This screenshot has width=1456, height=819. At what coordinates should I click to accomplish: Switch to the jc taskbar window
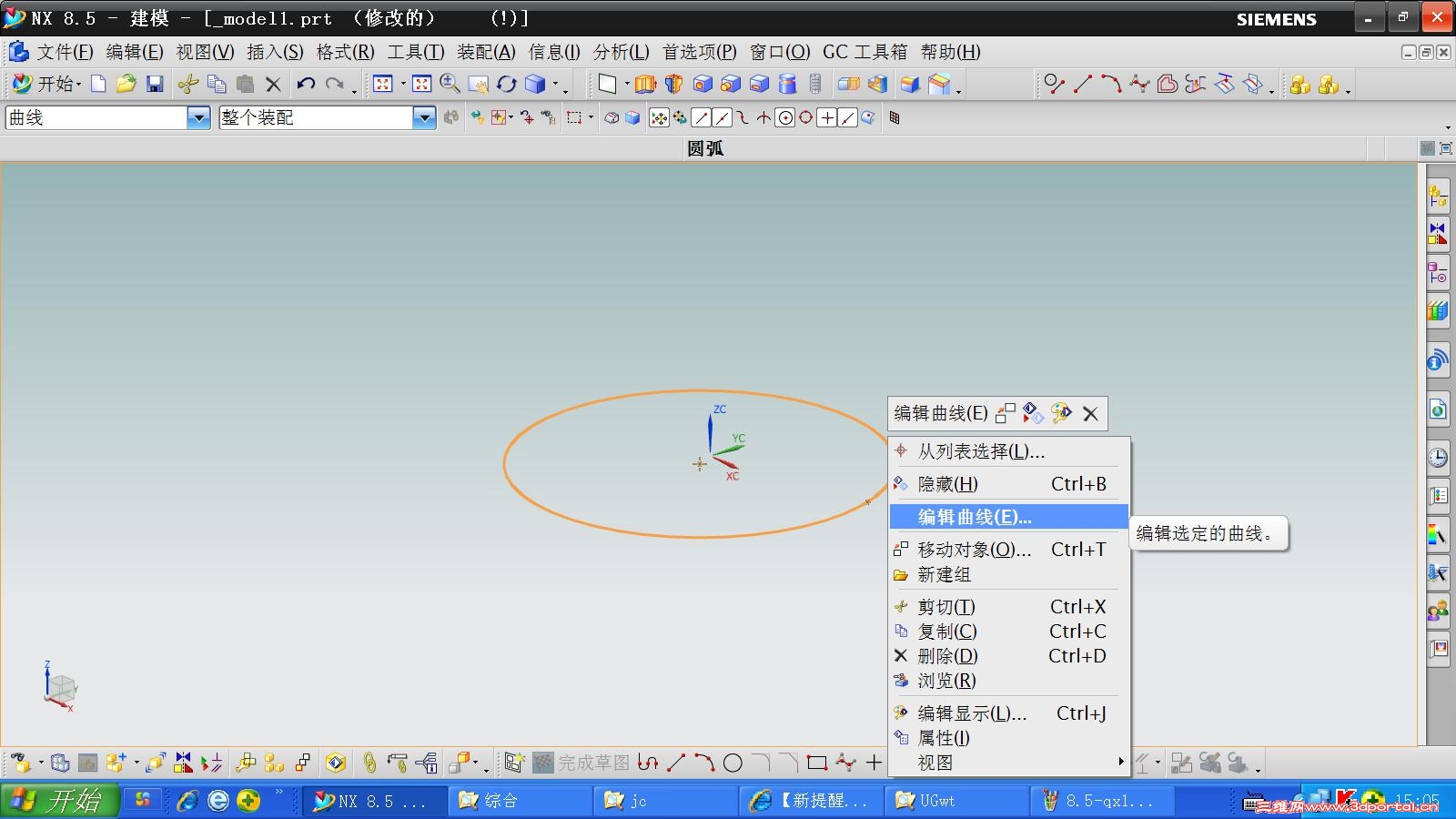point(665,801)
